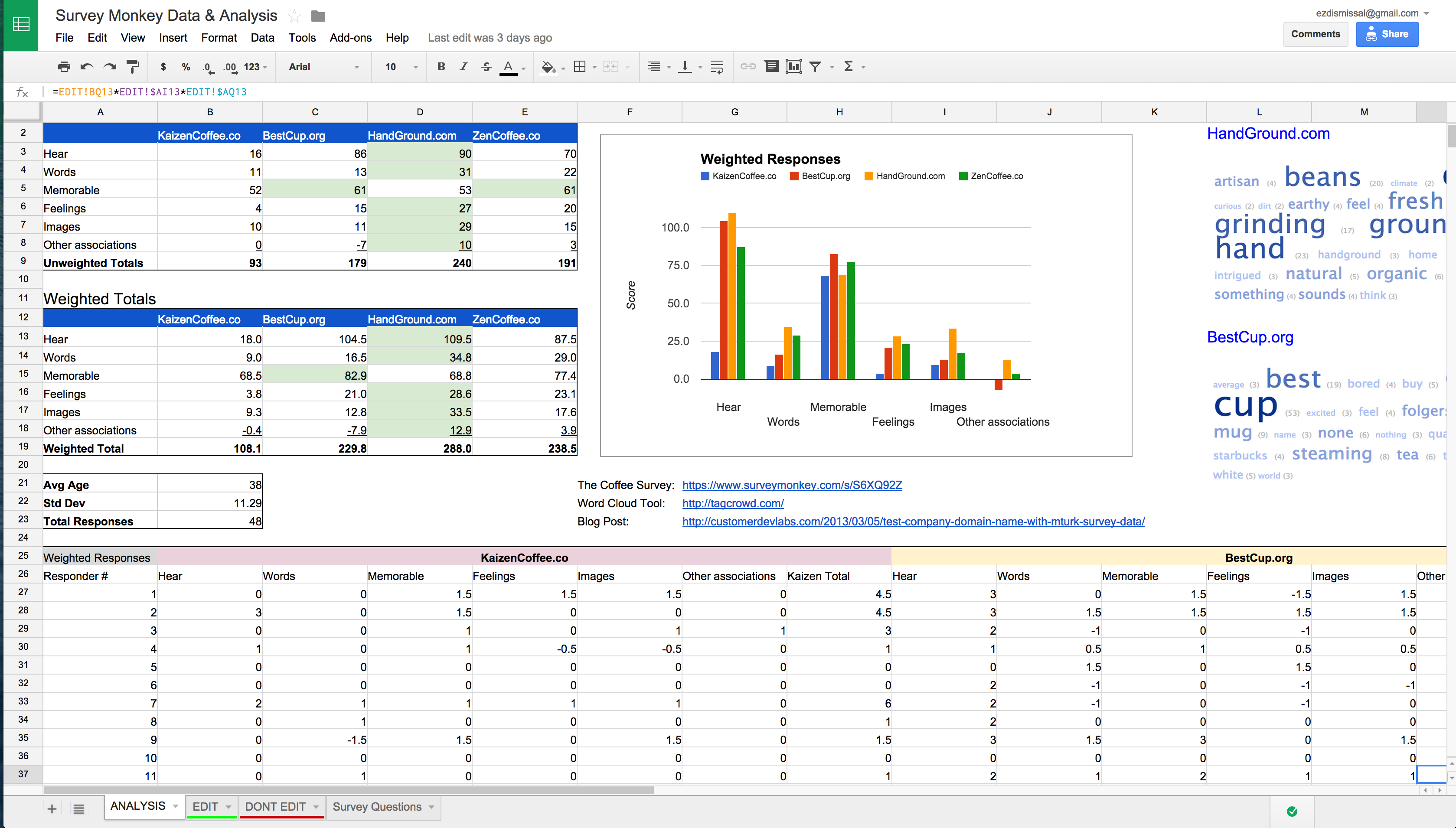Show the all sheets list
1456x828 pixels.
pos(79,808)
